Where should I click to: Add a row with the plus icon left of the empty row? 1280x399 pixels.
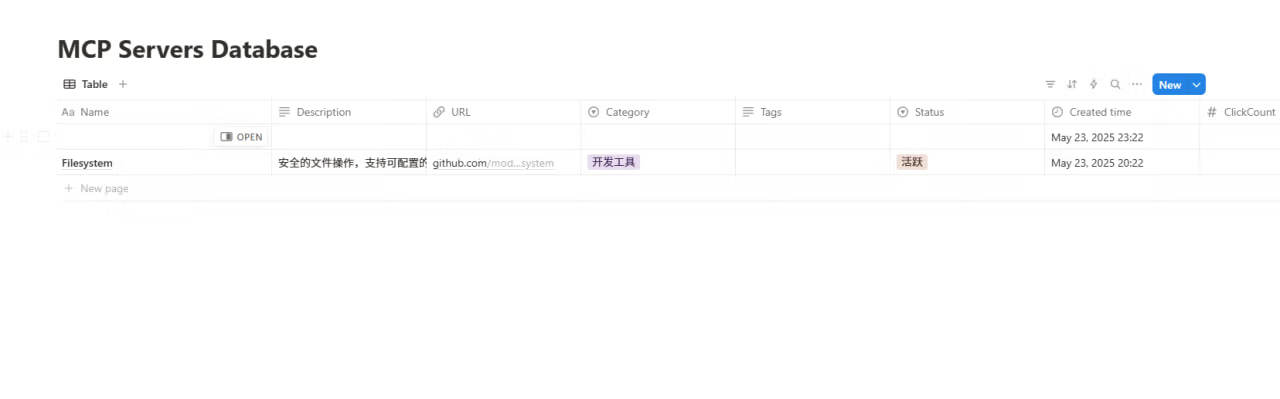pyautogui.click(x=9, y=137)
